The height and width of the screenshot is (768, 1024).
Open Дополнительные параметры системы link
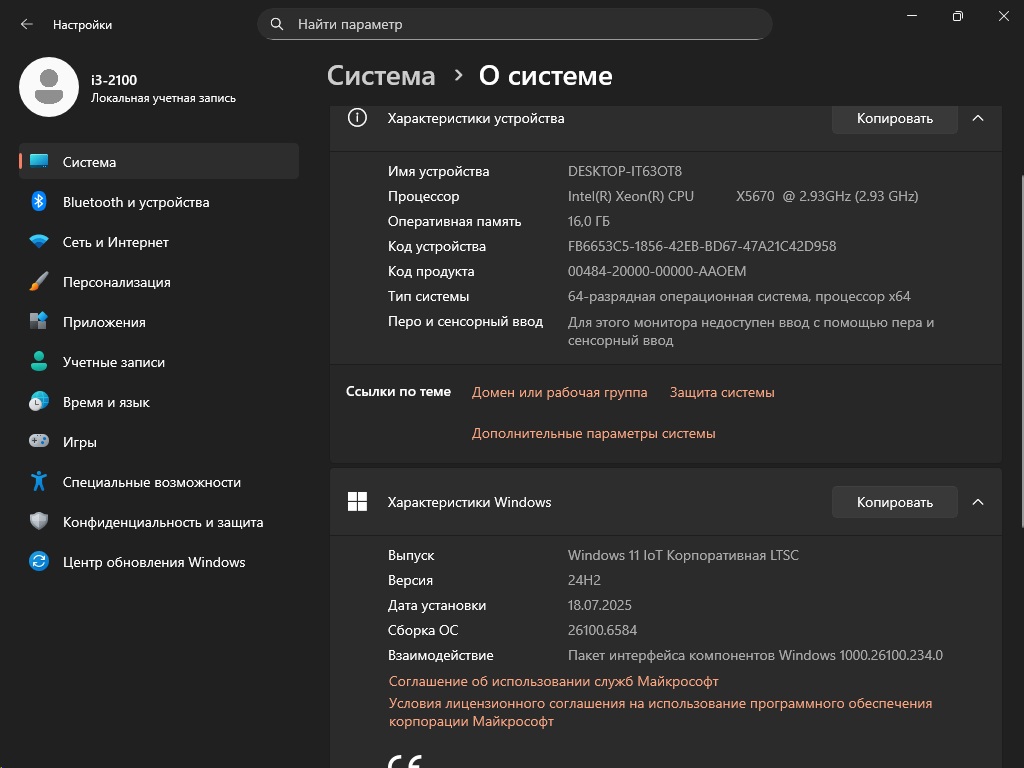coord(593,433)
